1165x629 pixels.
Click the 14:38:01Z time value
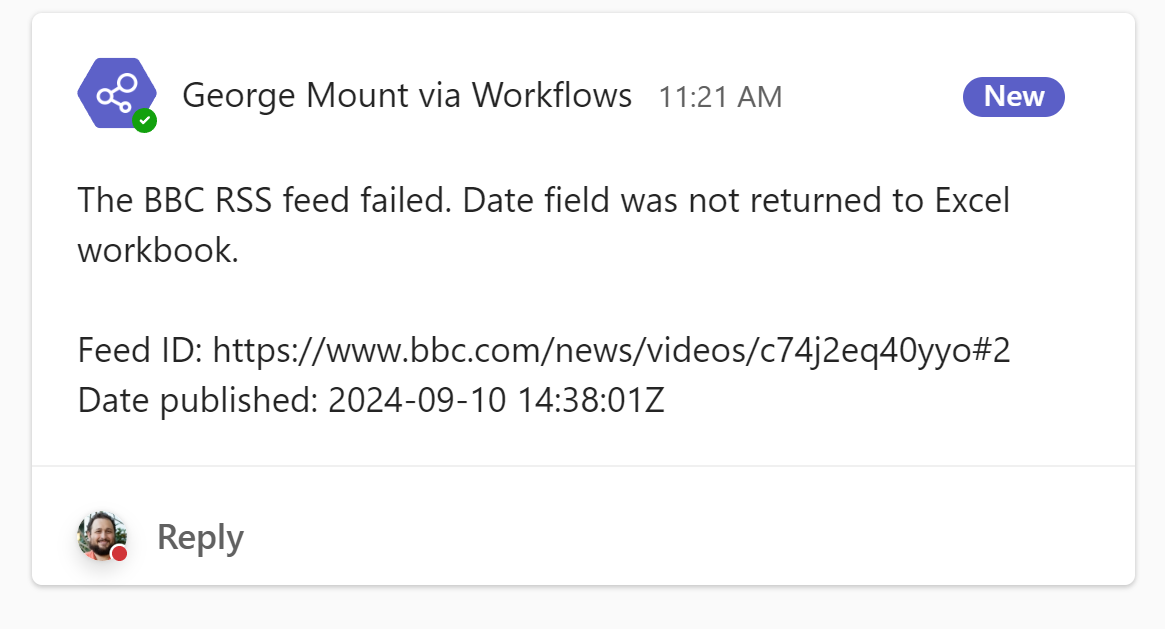(x=591, y=401)
